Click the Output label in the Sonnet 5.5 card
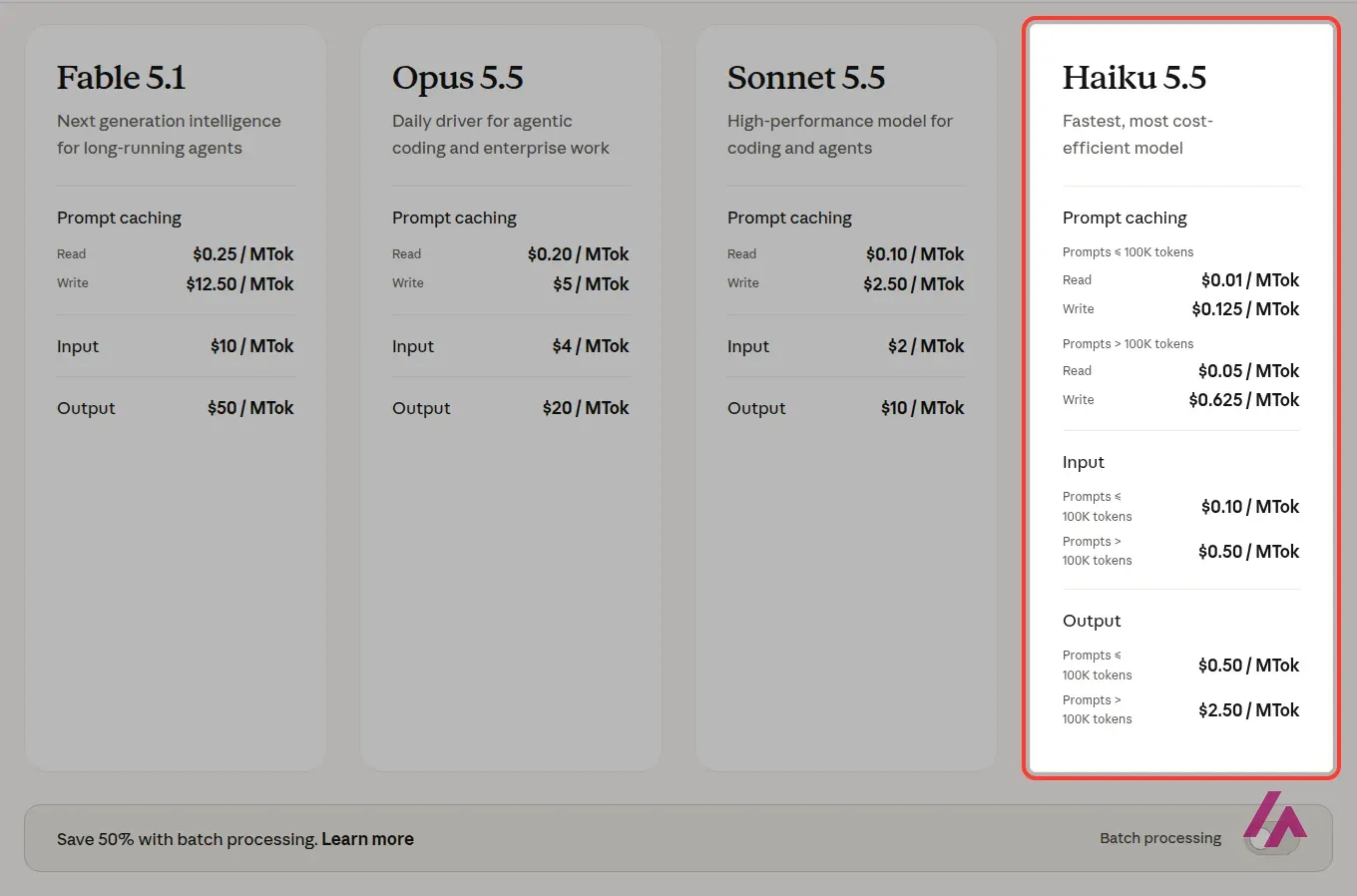This screenshot has height=896, width=1357. 756,408
